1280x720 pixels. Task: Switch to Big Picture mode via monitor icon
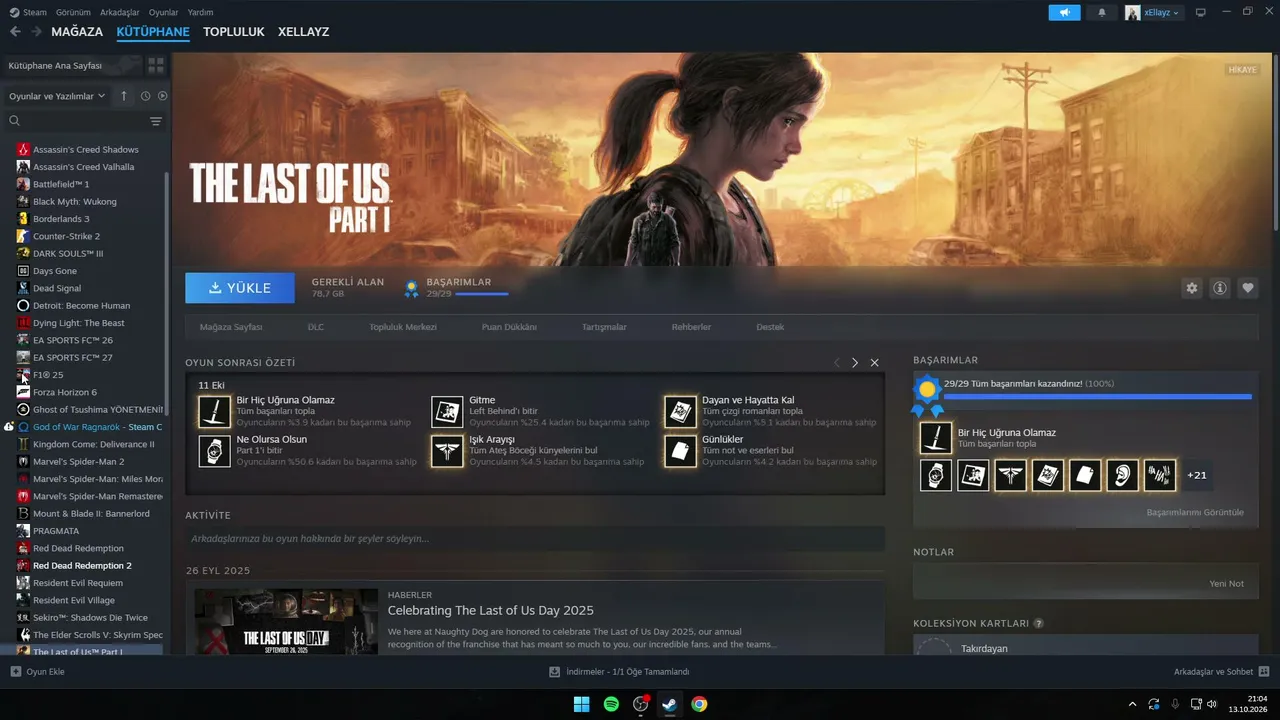coord(1201,12)
